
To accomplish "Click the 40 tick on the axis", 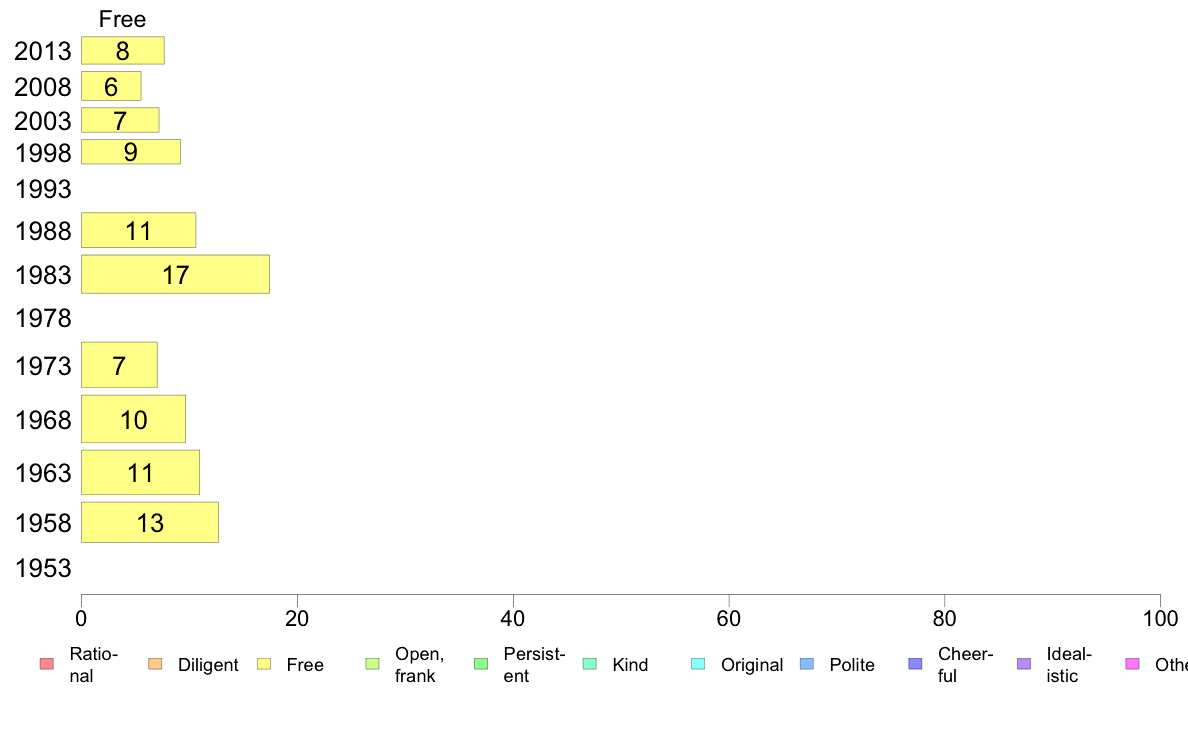I will pyautogui.click(x=513, y=619).
